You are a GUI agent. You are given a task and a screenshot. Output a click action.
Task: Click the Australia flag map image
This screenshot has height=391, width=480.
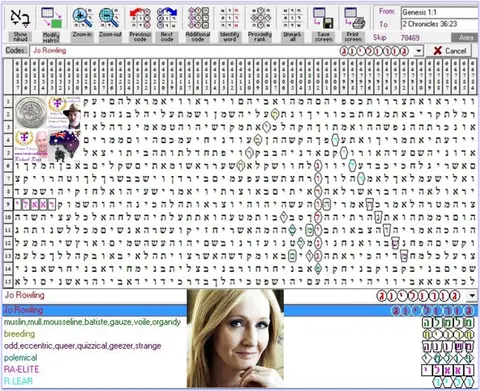pos(65,145)
